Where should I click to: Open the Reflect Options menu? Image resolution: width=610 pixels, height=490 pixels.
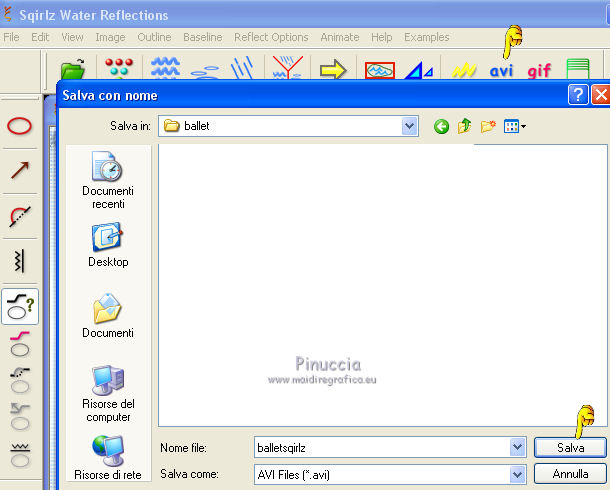click(x=271, y=37)
